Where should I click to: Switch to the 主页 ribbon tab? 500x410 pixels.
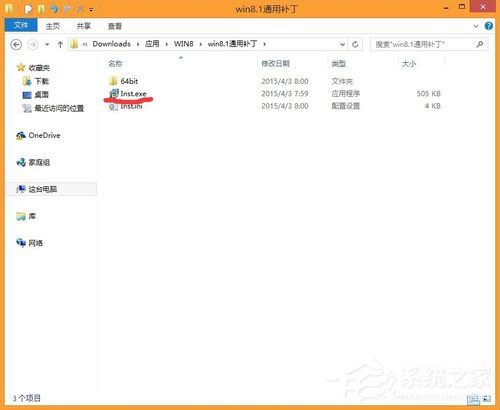point(53,26)
